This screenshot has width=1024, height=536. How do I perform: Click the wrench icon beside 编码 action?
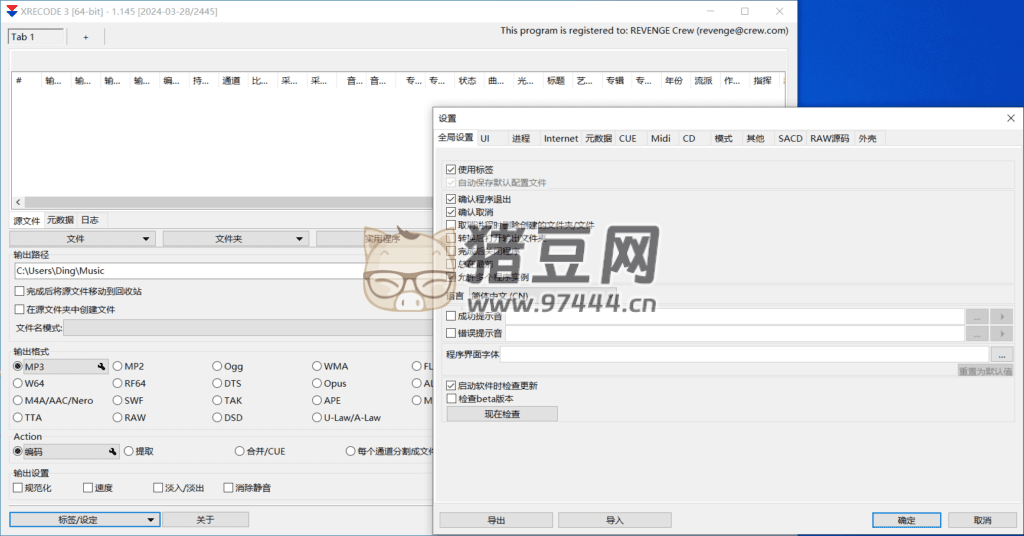pyautogui.click(x=114, y=452)
